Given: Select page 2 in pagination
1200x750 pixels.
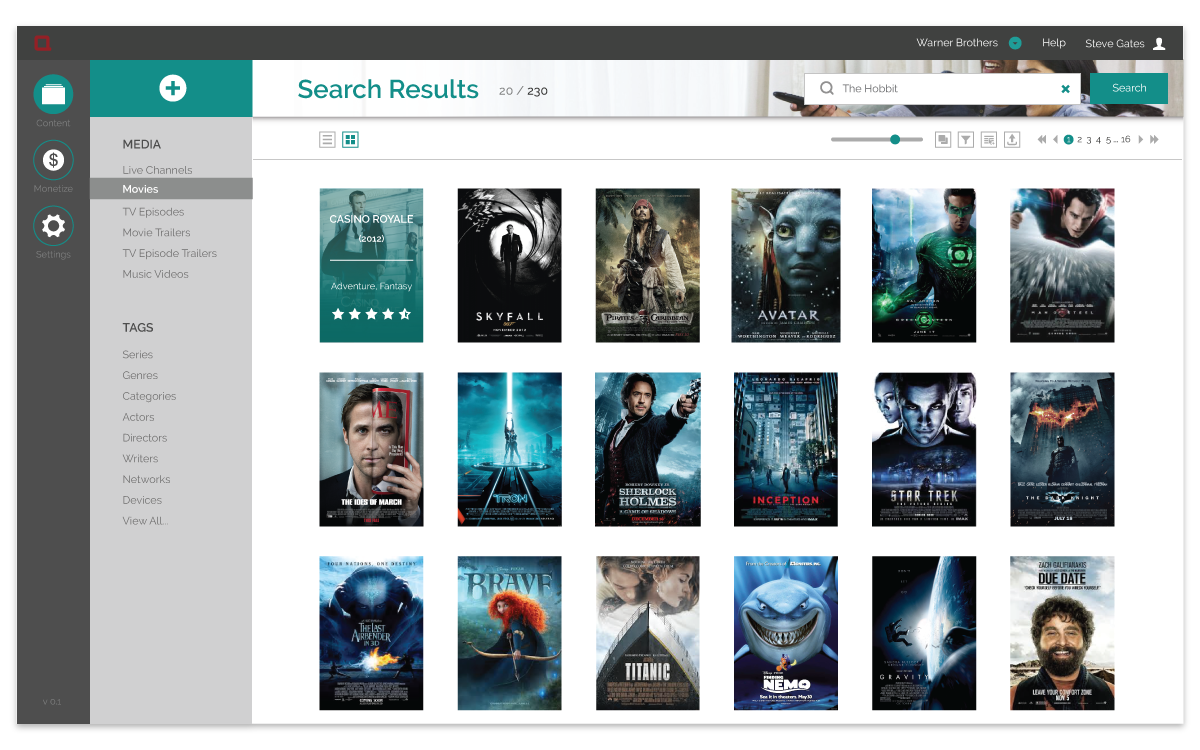Looking at the screenshot, I should pyautogui.click(x=1080, y=140).
